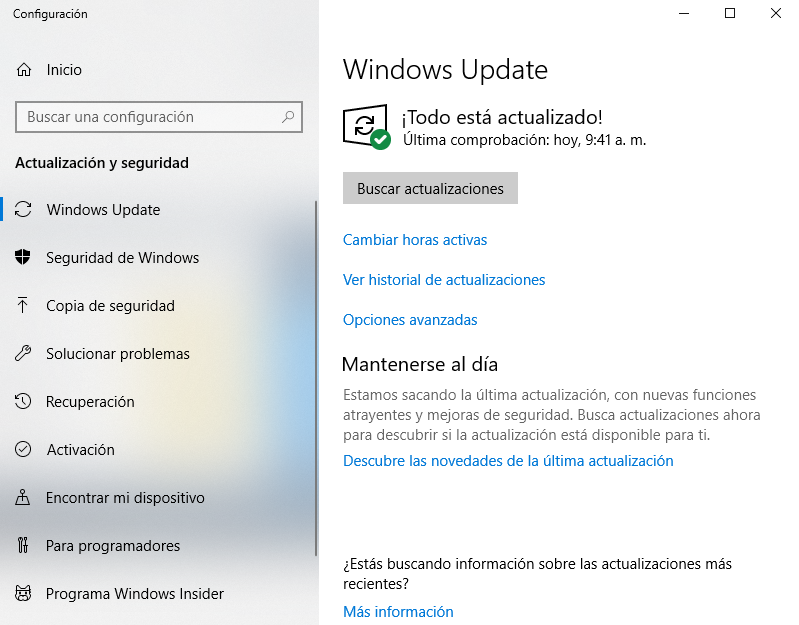The height and width of the screenshot is (625, 799).
Task: Click the Copia de seguridad upload arrow icon
Action: pos(22,305)
